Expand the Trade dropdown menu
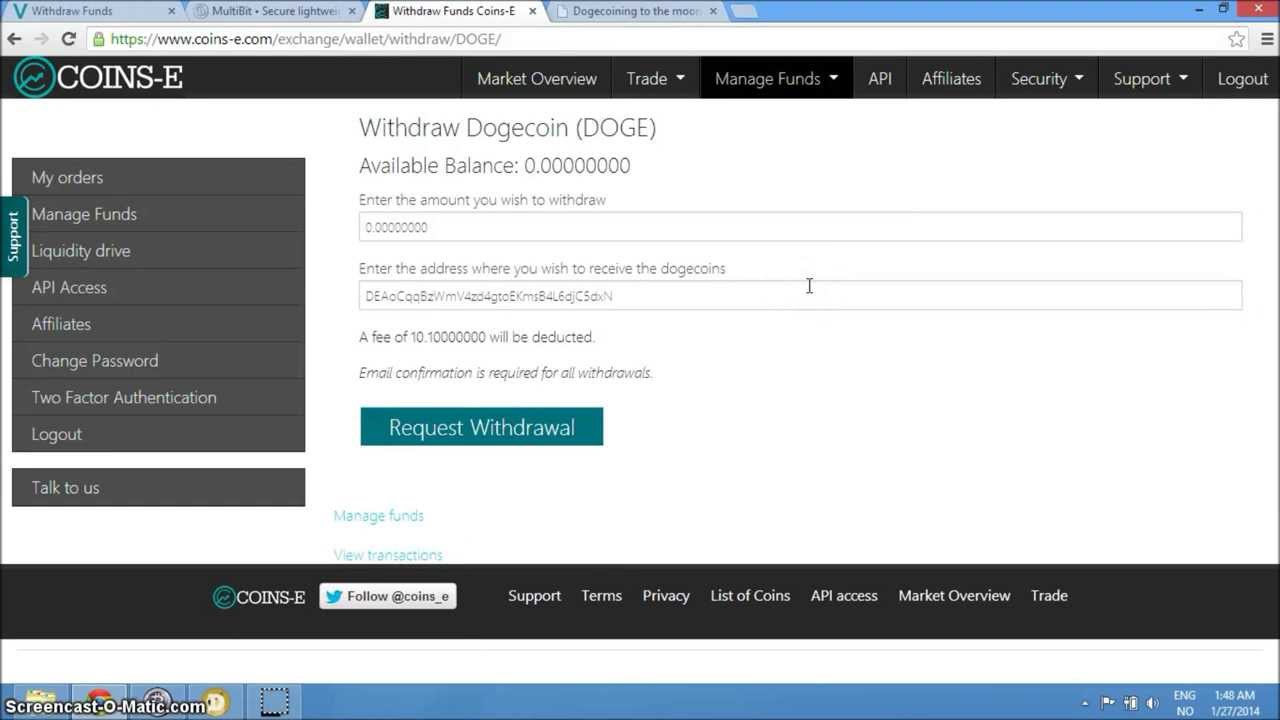Viewport: 1280px width, 720px height. [x=656, y=78]
